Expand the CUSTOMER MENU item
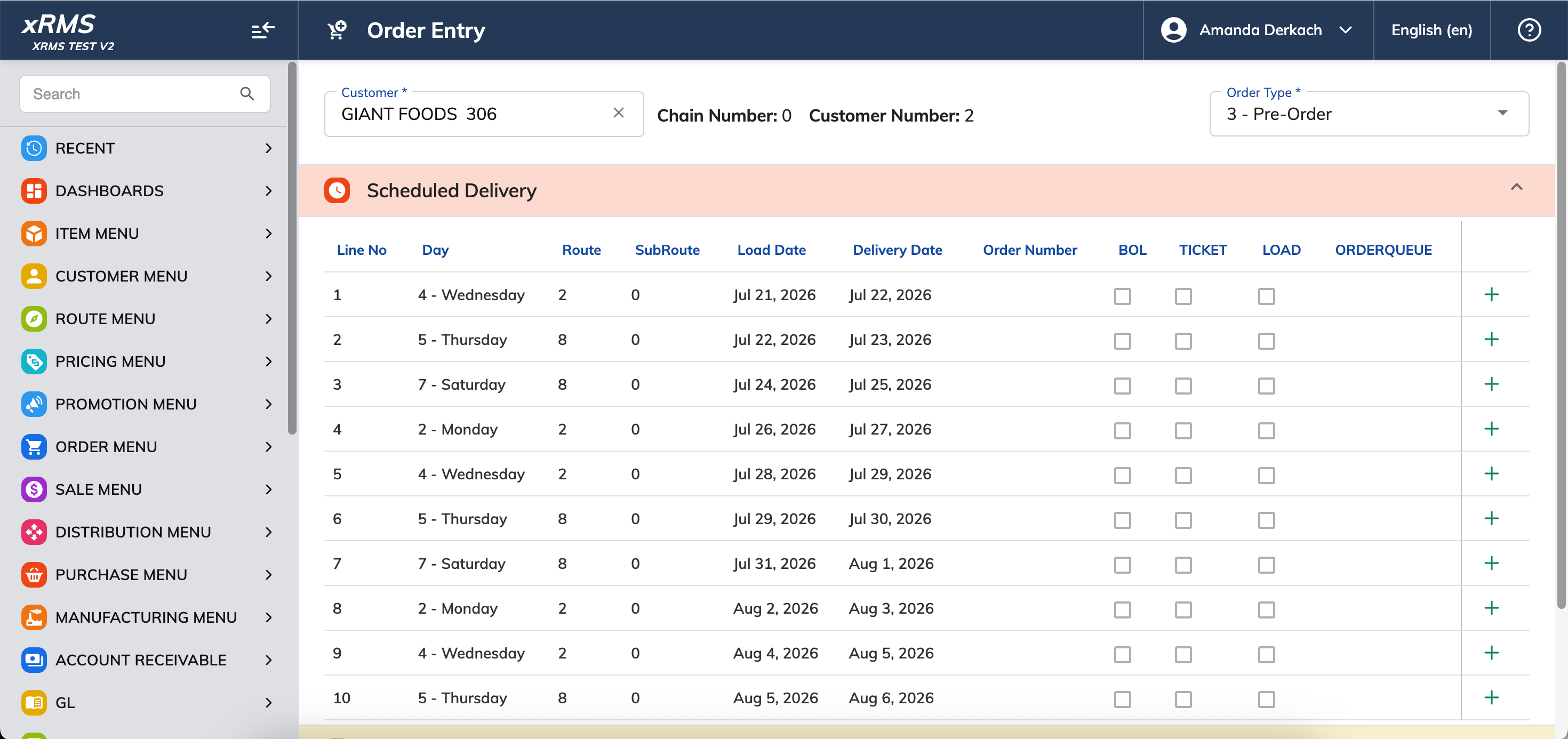This screenshot has height=739, width=1568. (x=146, y=276)
